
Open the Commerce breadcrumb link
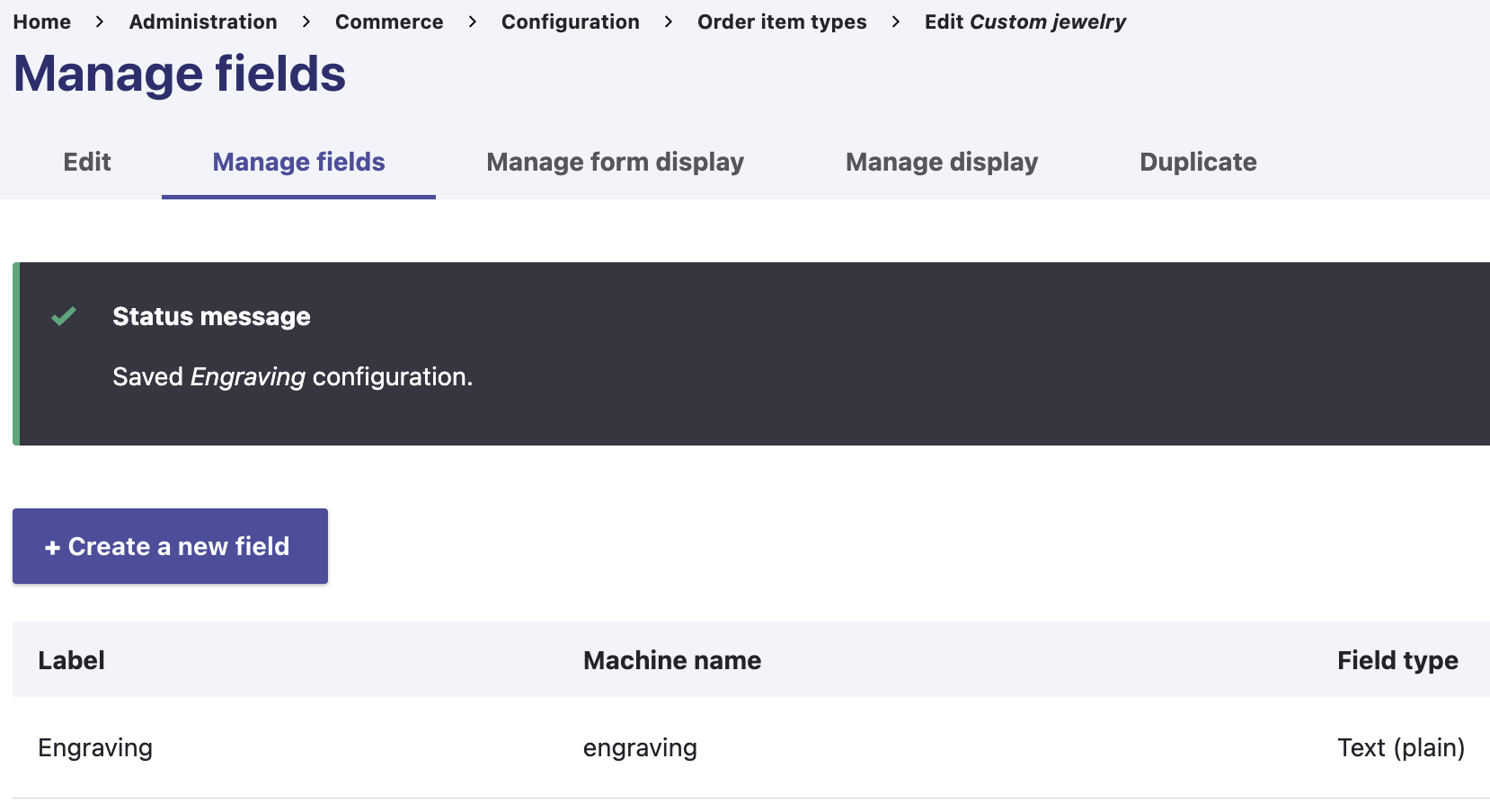389,22
